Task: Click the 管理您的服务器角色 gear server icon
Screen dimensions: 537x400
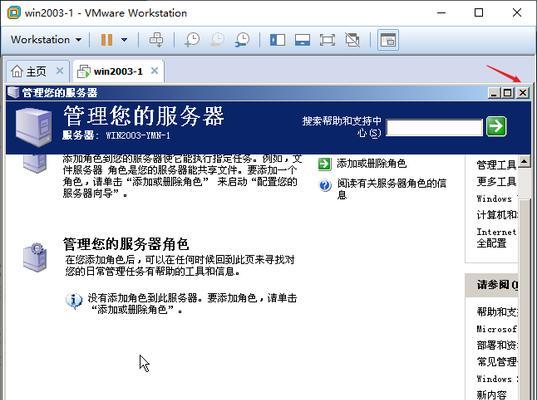Action: pyautogui.click(x=34, y=257)
